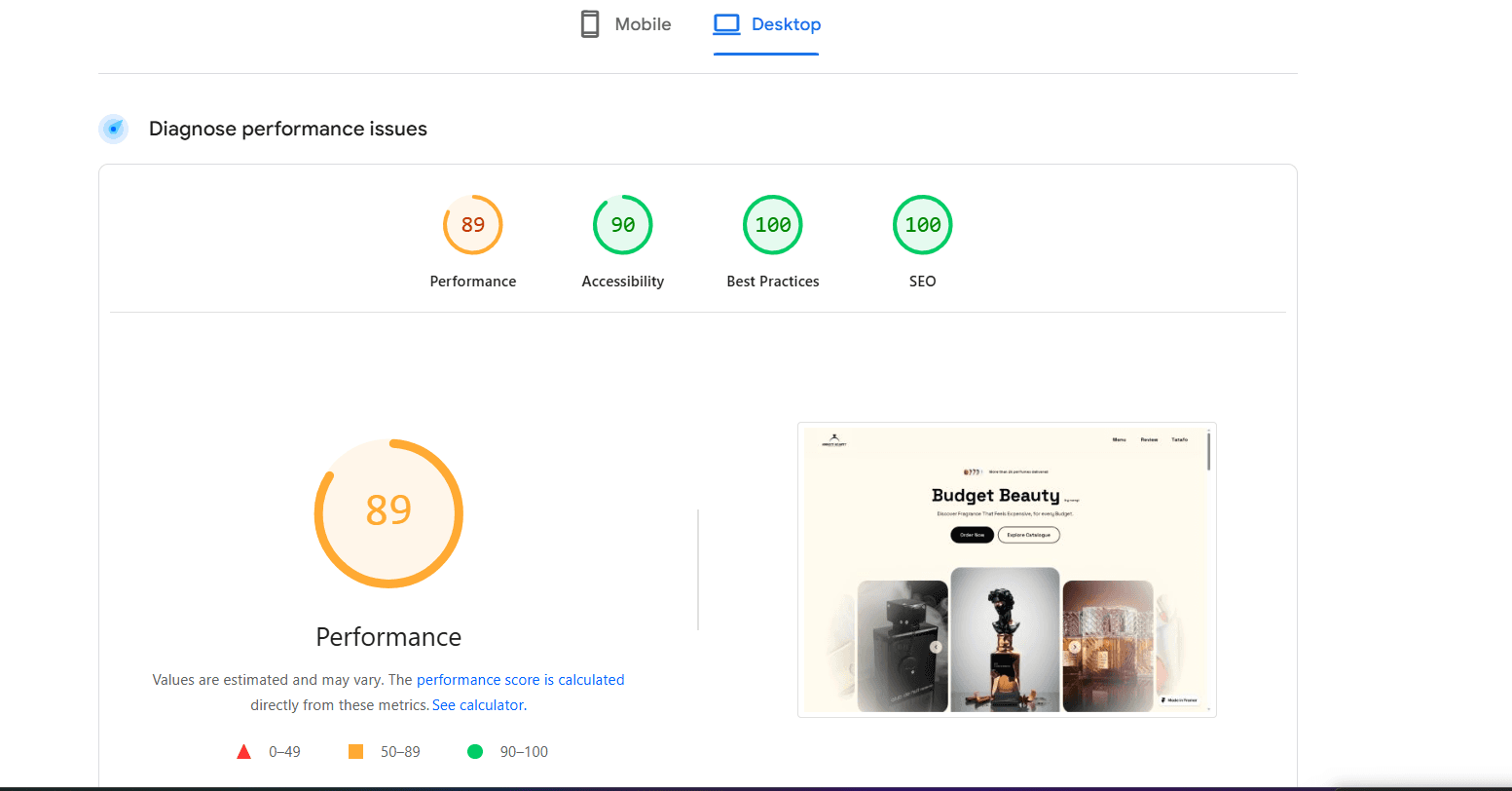
Task: Click the right carousel arrow in the preview
Action: pos(1075,646)
